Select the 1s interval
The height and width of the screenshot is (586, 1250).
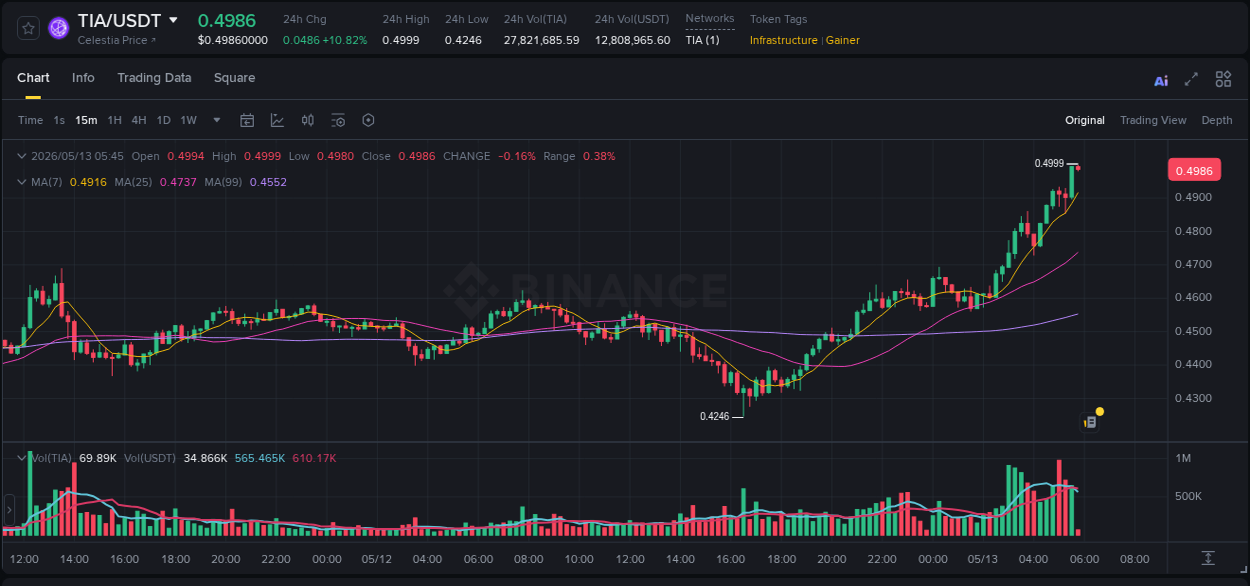(x=59, y=120)
